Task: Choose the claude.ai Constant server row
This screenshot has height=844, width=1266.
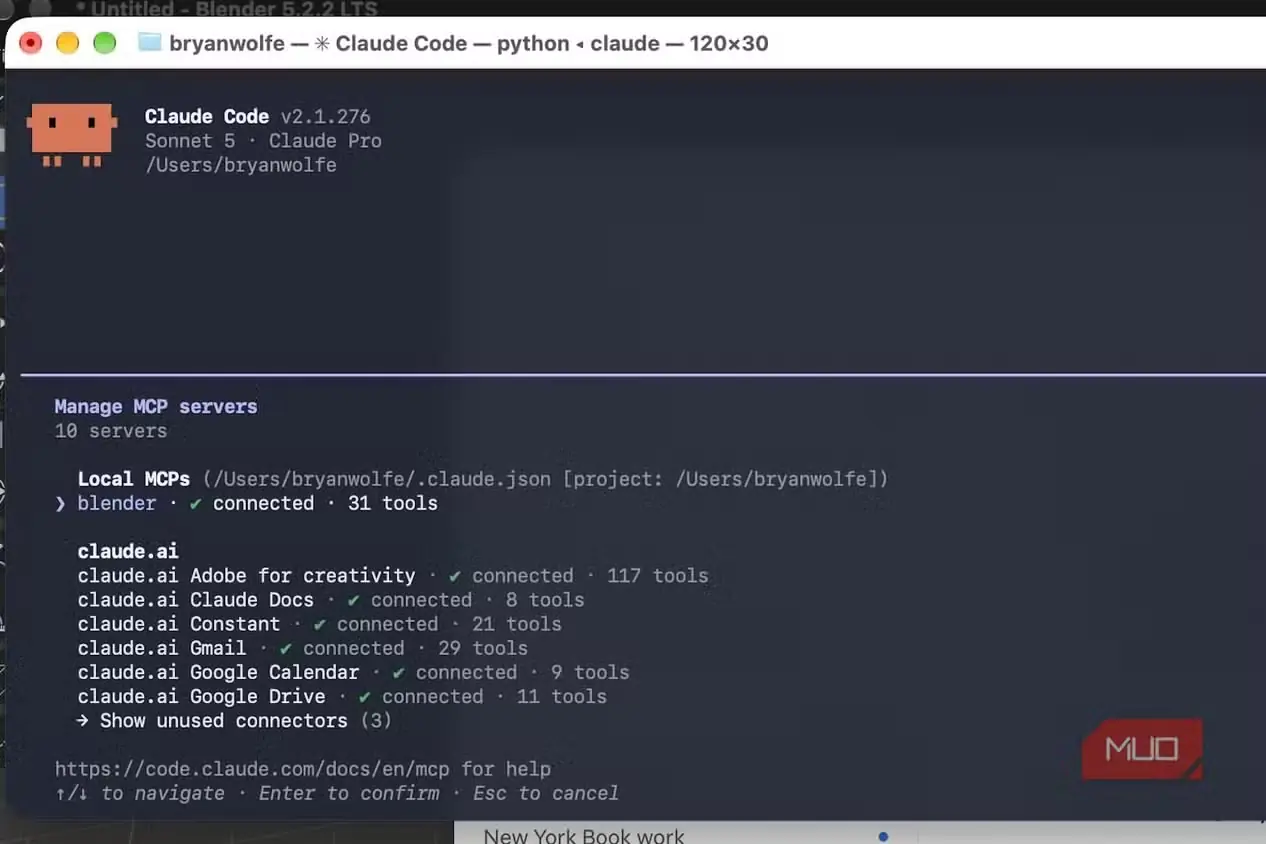Action: tap(320, 624)
